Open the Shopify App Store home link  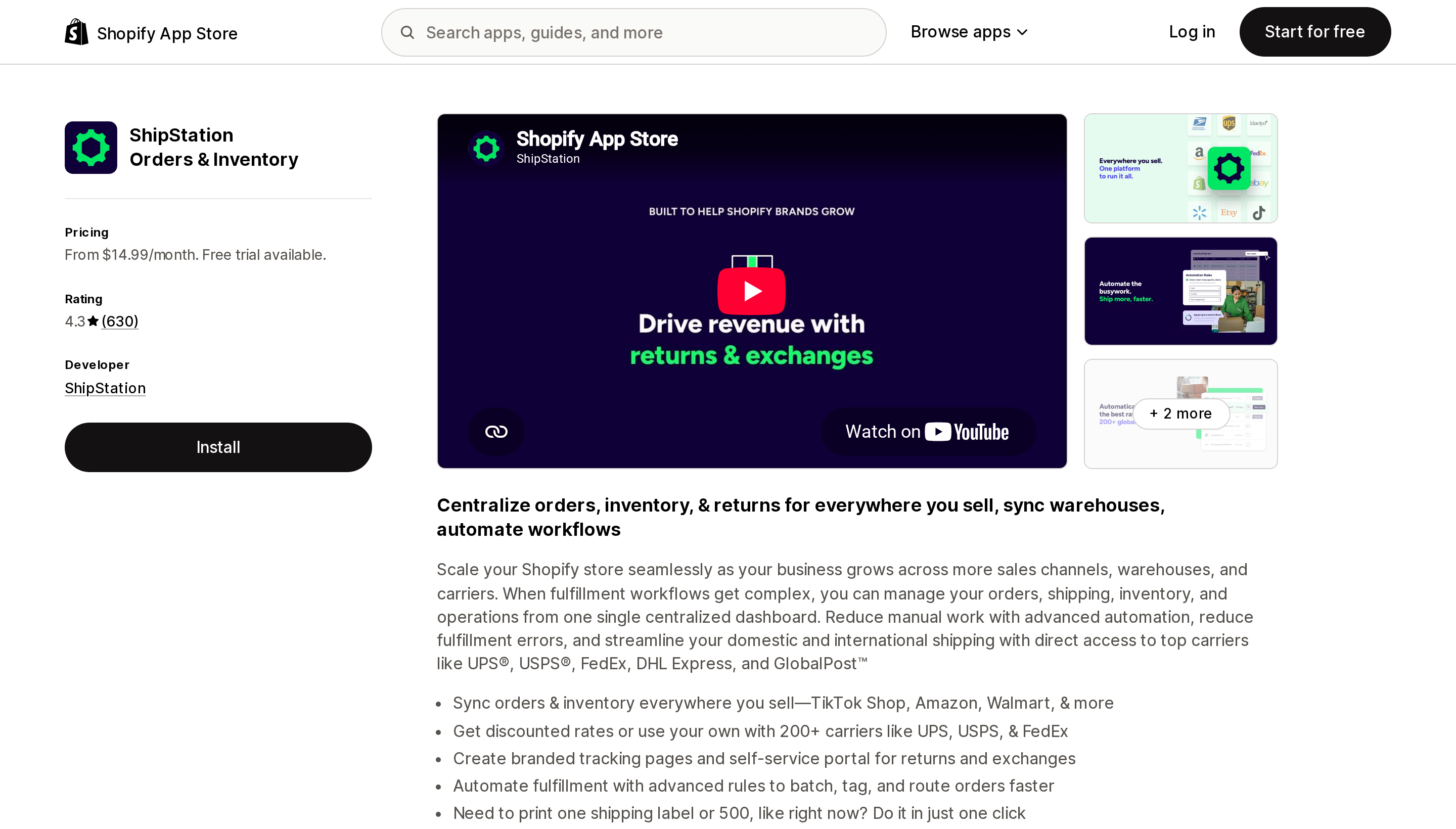pos(151,32)
